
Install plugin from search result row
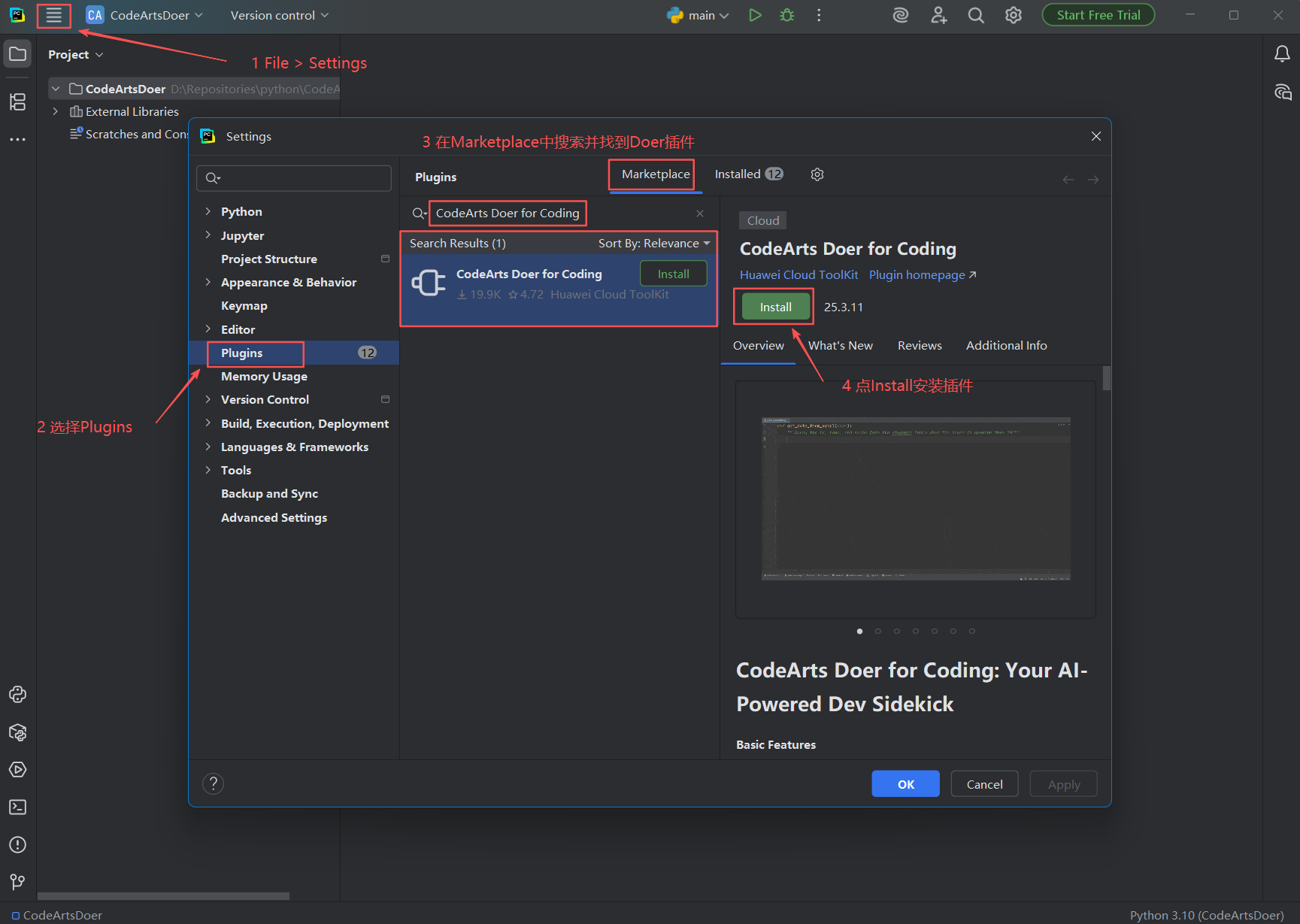[x=674, y=274]
